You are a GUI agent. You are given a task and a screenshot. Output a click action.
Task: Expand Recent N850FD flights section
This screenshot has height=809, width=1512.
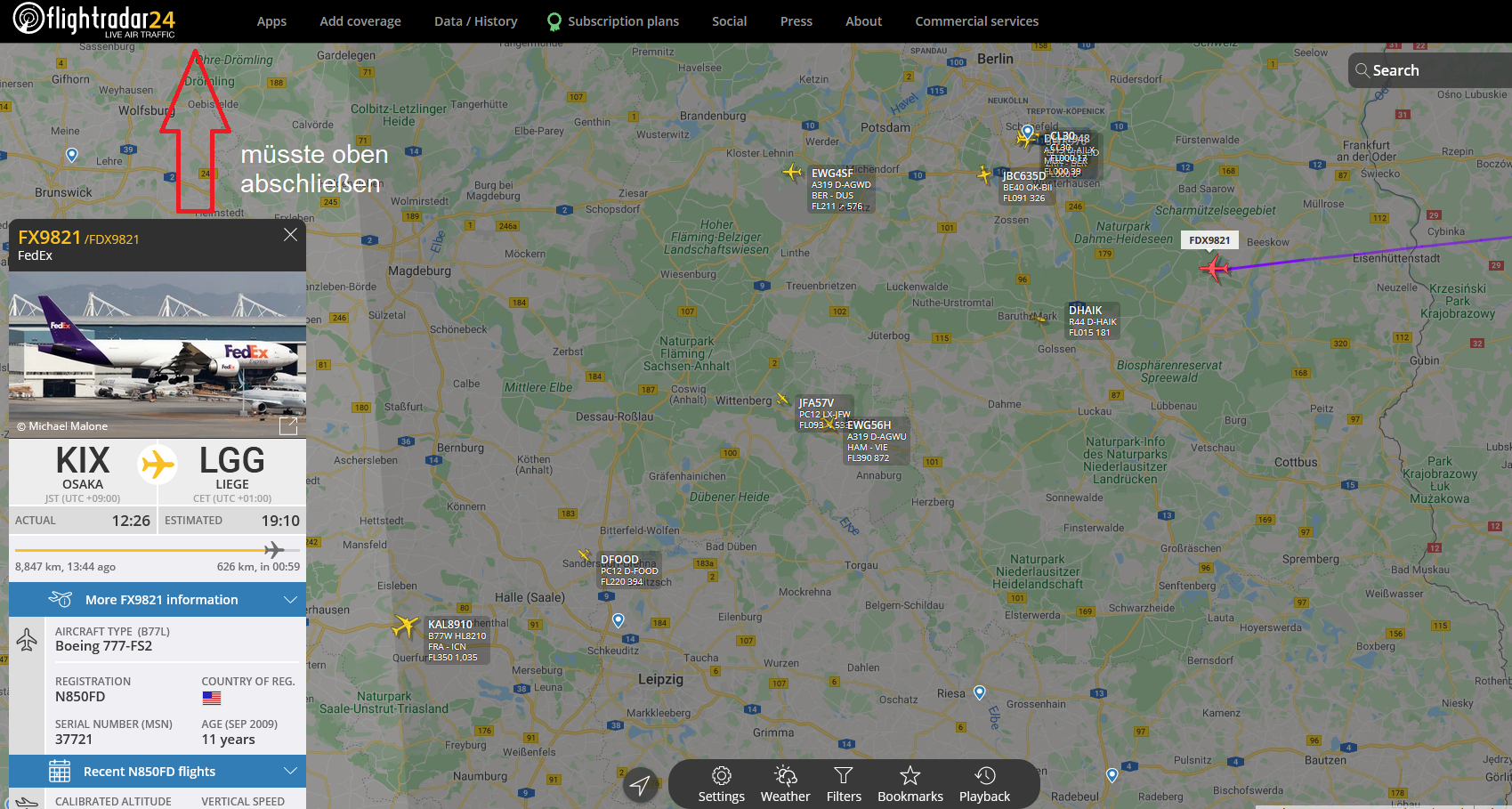[158, 772]
